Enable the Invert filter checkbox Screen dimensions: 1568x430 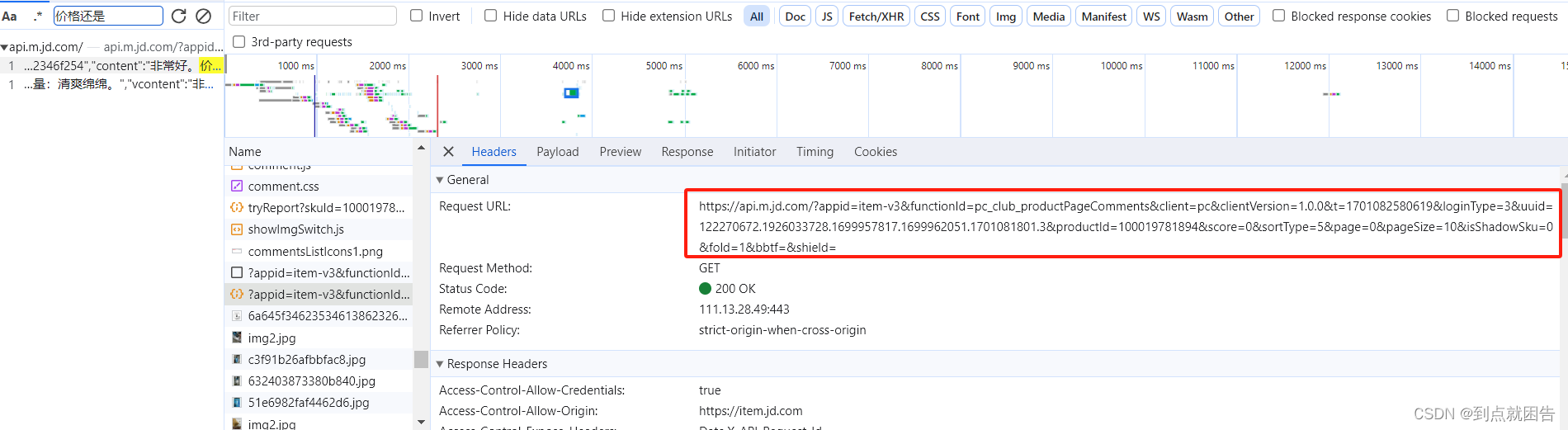417,16
